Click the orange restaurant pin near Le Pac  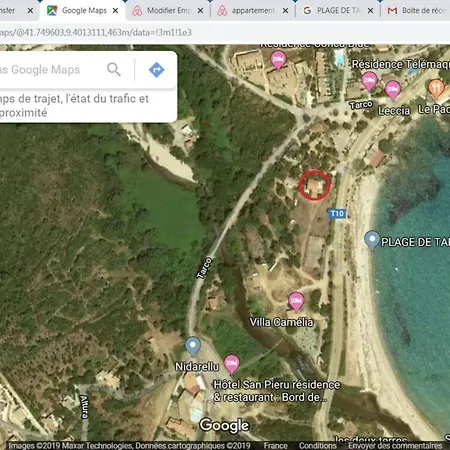click(436, 89)
